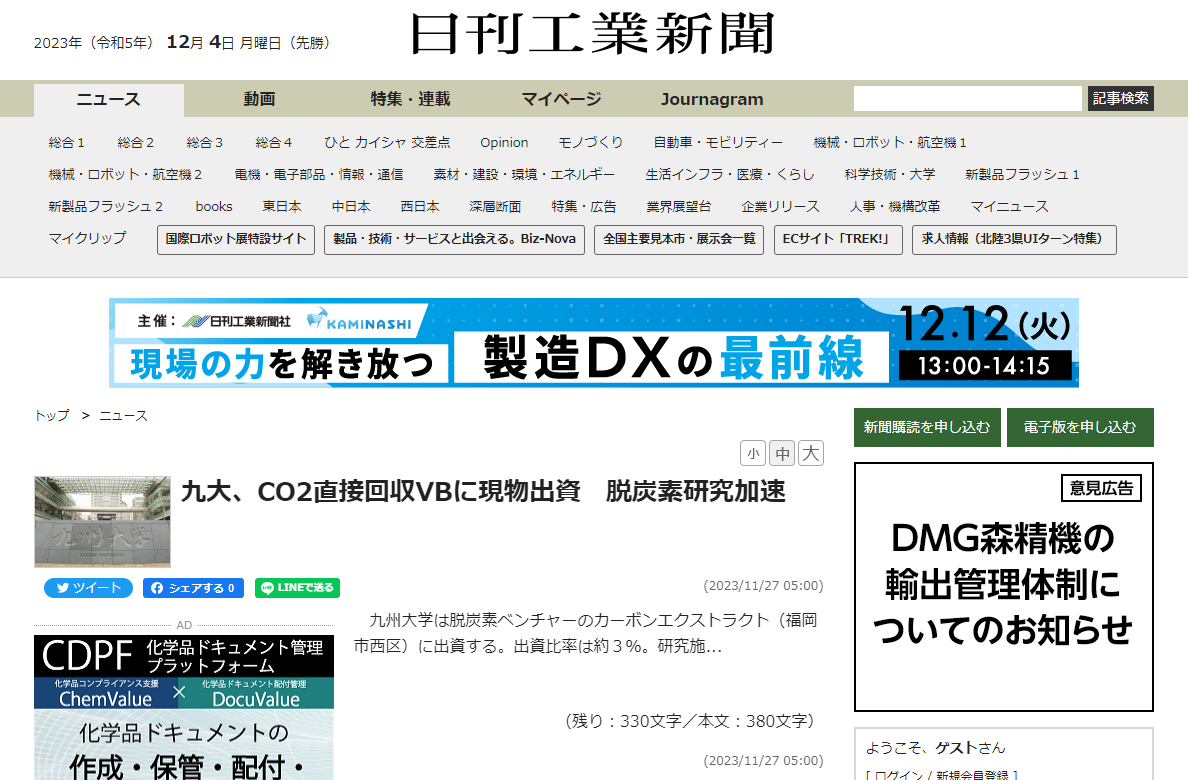Share article via Facebook button

[x=193, y=588]
